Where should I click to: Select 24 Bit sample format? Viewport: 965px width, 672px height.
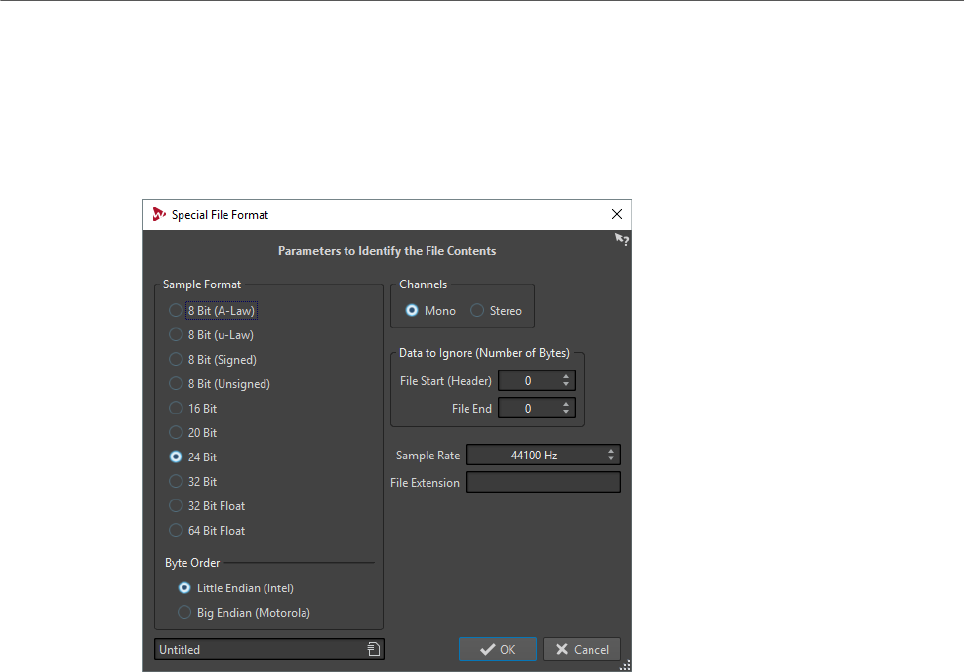point(193,457)
